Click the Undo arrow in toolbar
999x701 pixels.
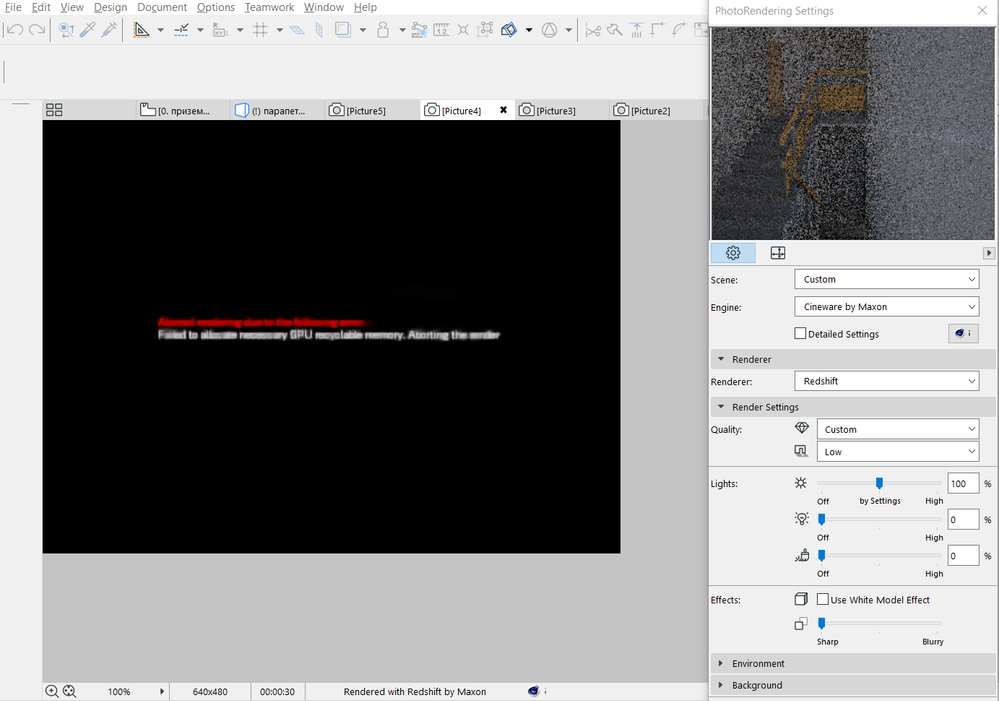pyautogui.click(x=14, y=30)
